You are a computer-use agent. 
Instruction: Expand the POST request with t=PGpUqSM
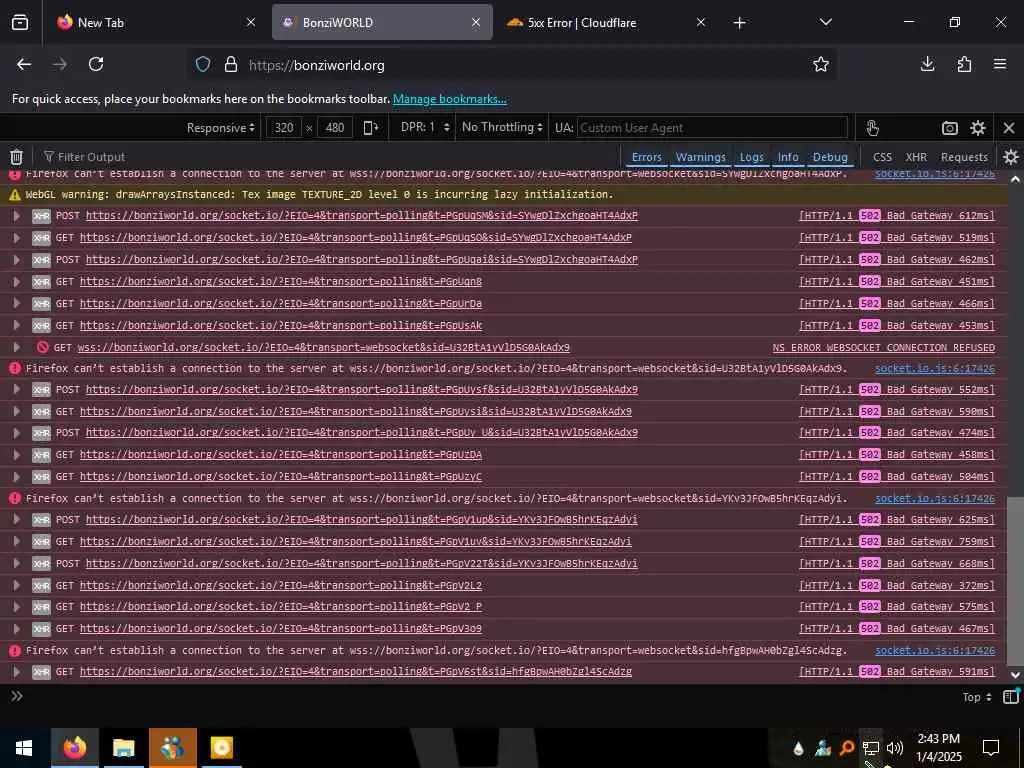click(x=17, y=216)
